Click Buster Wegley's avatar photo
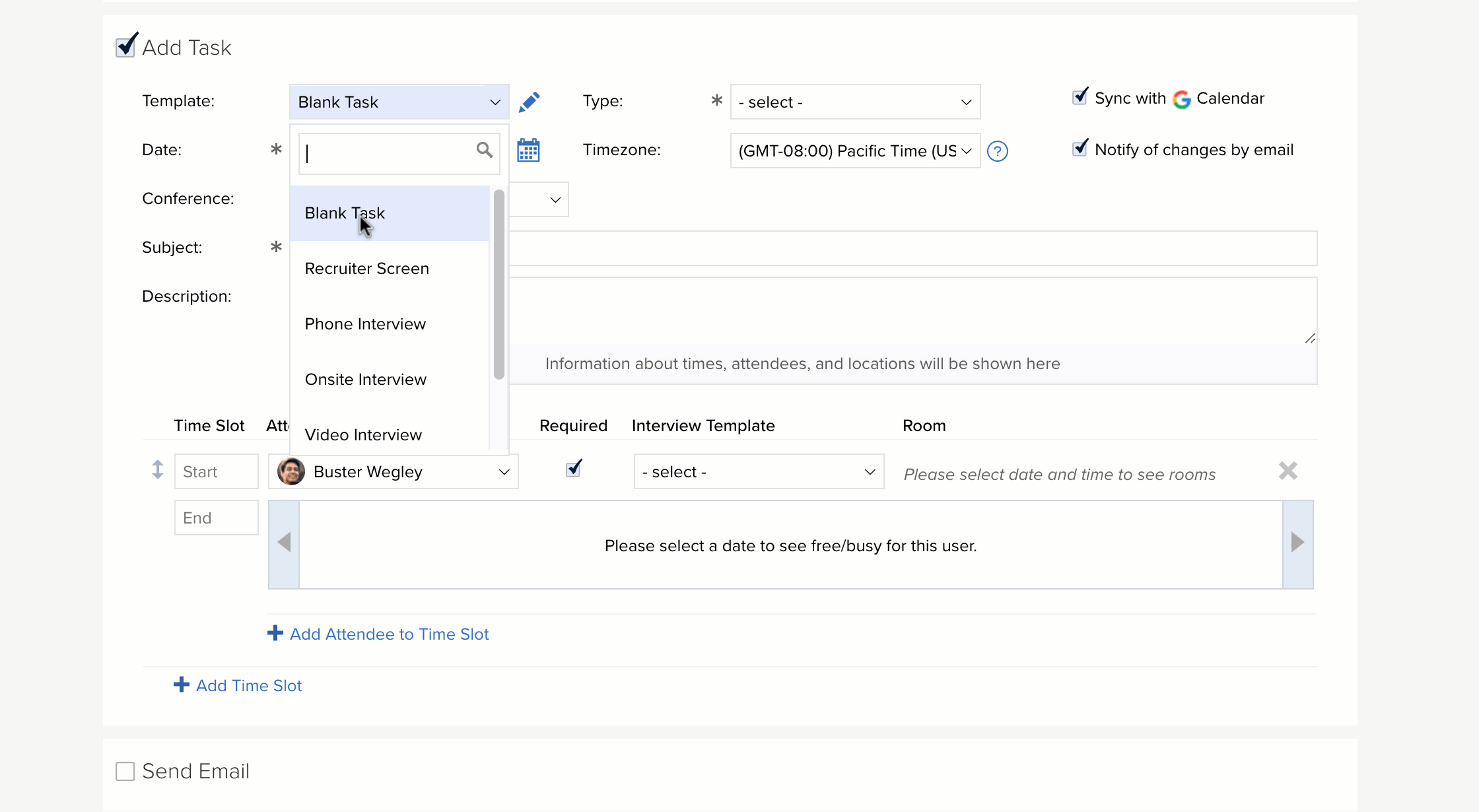 click(x=291, y=471)
